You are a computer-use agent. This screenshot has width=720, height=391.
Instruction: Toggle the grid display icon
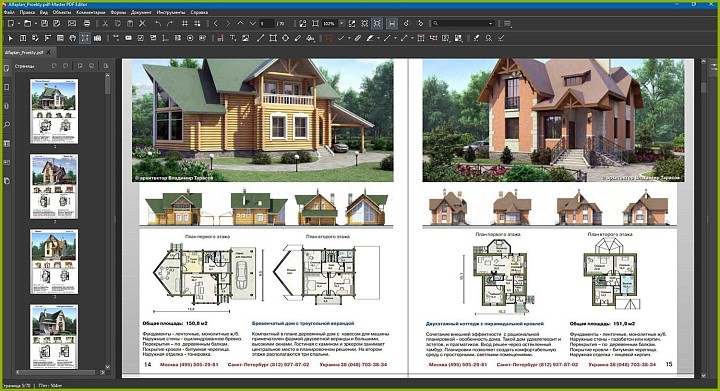(x=185, y=23)
